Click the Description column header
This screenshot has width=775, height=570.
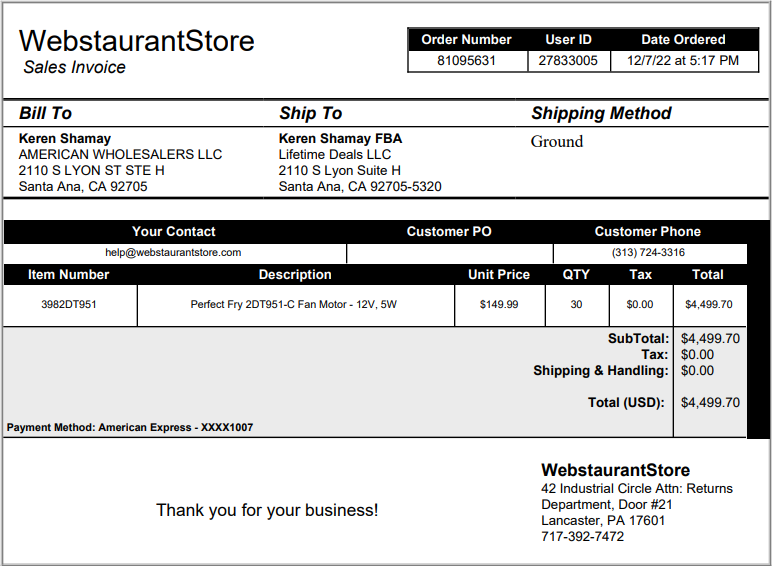pyautogui.click(x=296, y=275)
